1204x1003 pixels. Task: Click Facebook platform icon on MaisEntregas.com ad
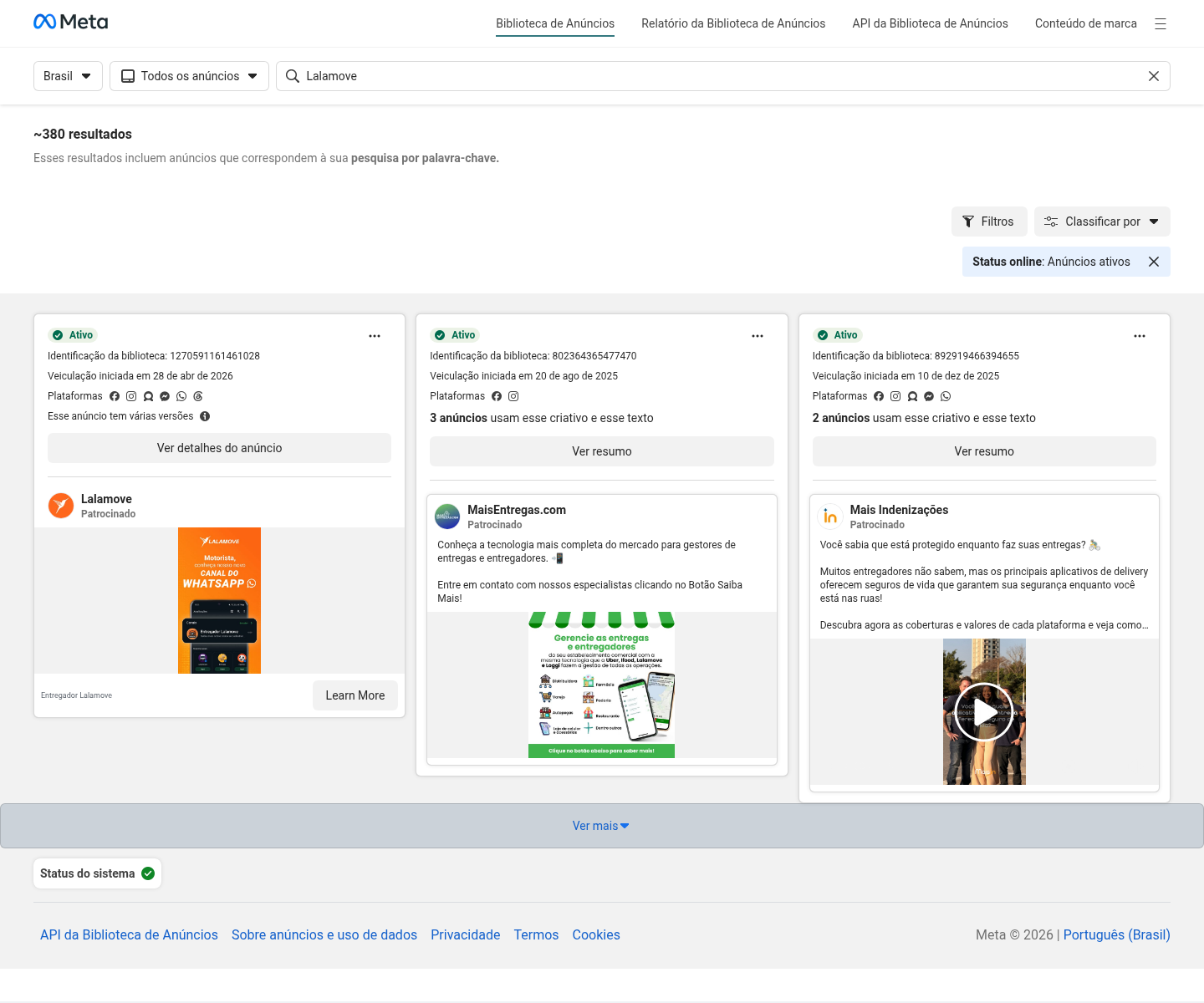pos(497,396)
